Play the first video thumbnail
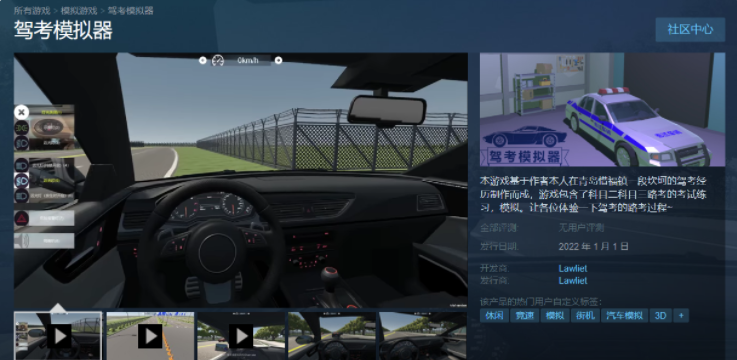The height and width of the screenshot is (360, 737). pyautogui.click(x=58, y=336)
